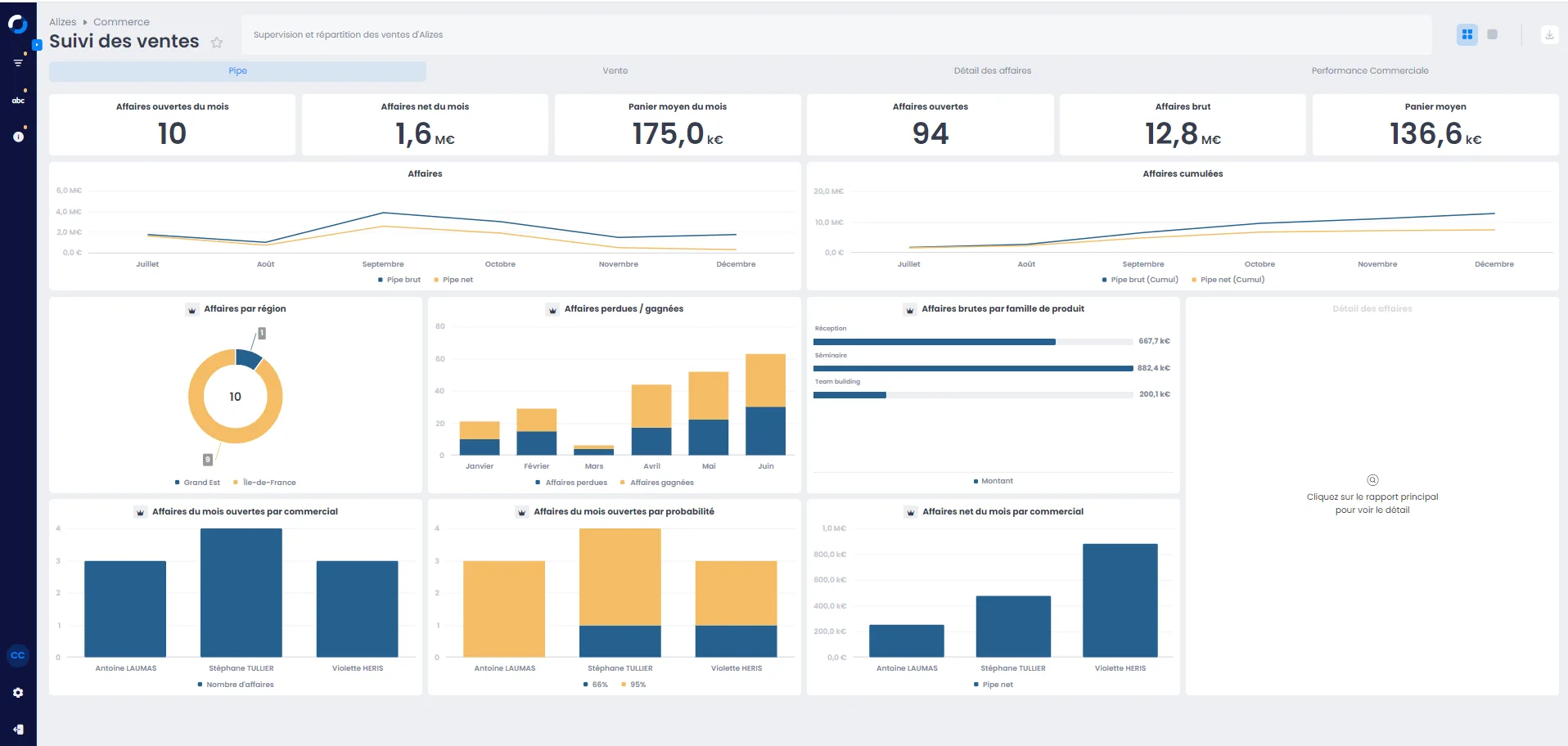Click crown icon beside Affaires brutes par famille
Screen dimensions: 1568x746
pos(910,310)
